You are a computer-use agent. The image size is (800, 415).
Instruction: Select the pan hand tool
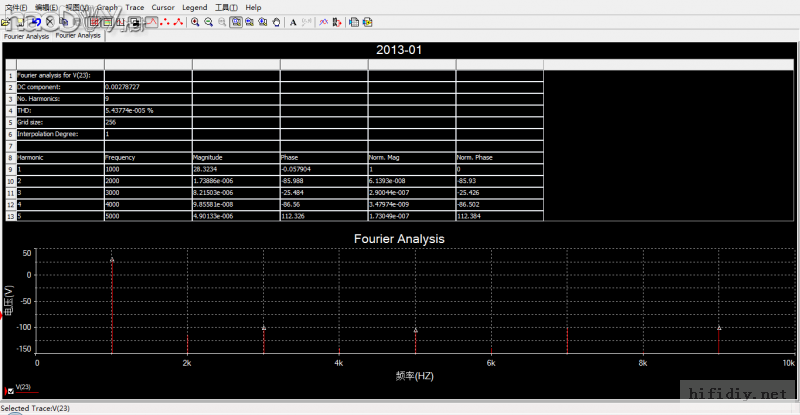click(276, 21)
